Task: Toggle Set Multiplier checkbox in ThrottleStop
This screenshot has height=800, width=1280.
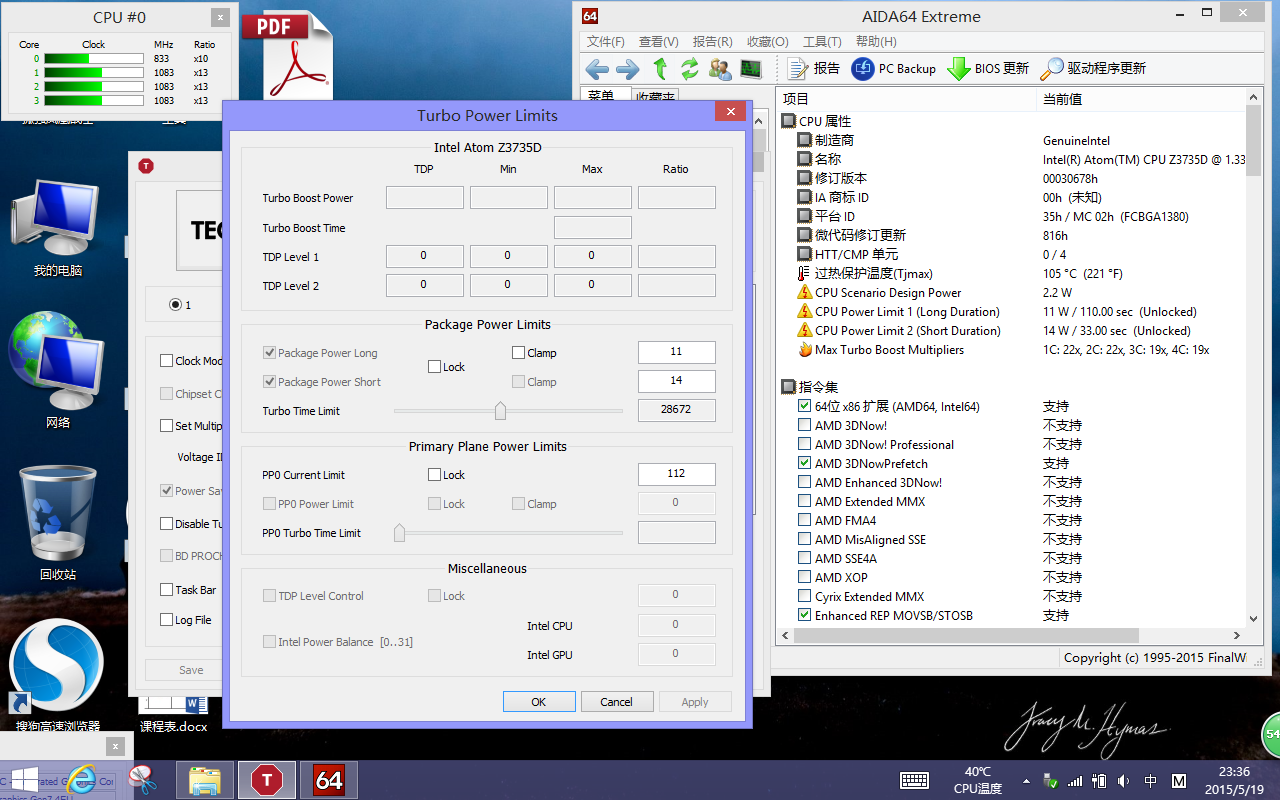Action: 167,426
